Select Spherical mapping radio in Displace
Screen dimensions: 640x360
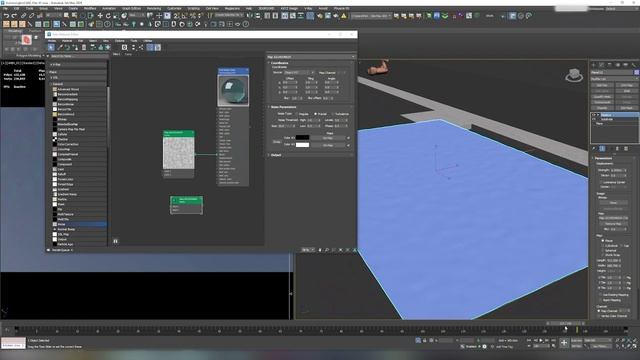[x=602, y=250]
